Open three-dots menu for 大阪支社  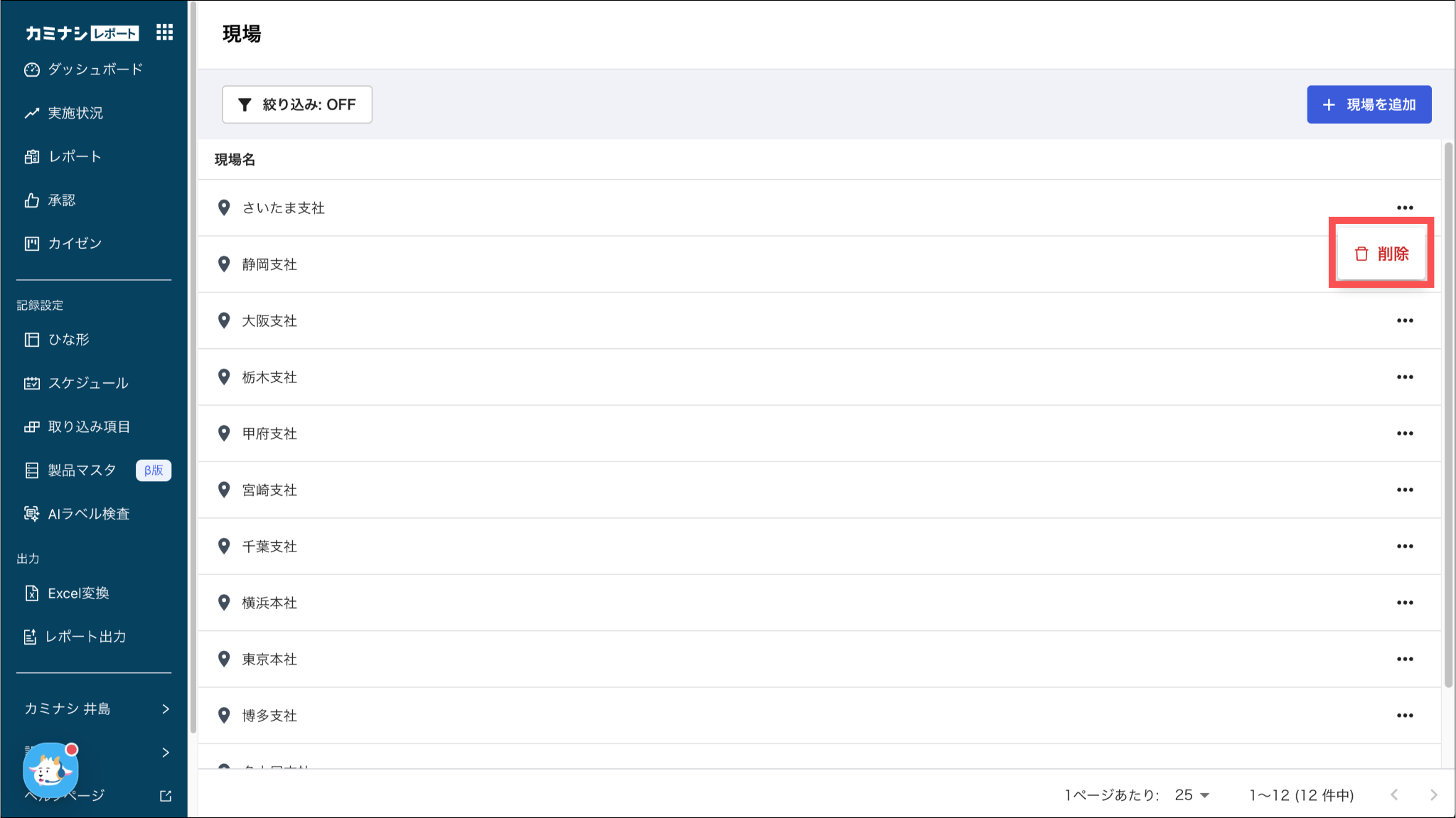[x=1404, y=321]
